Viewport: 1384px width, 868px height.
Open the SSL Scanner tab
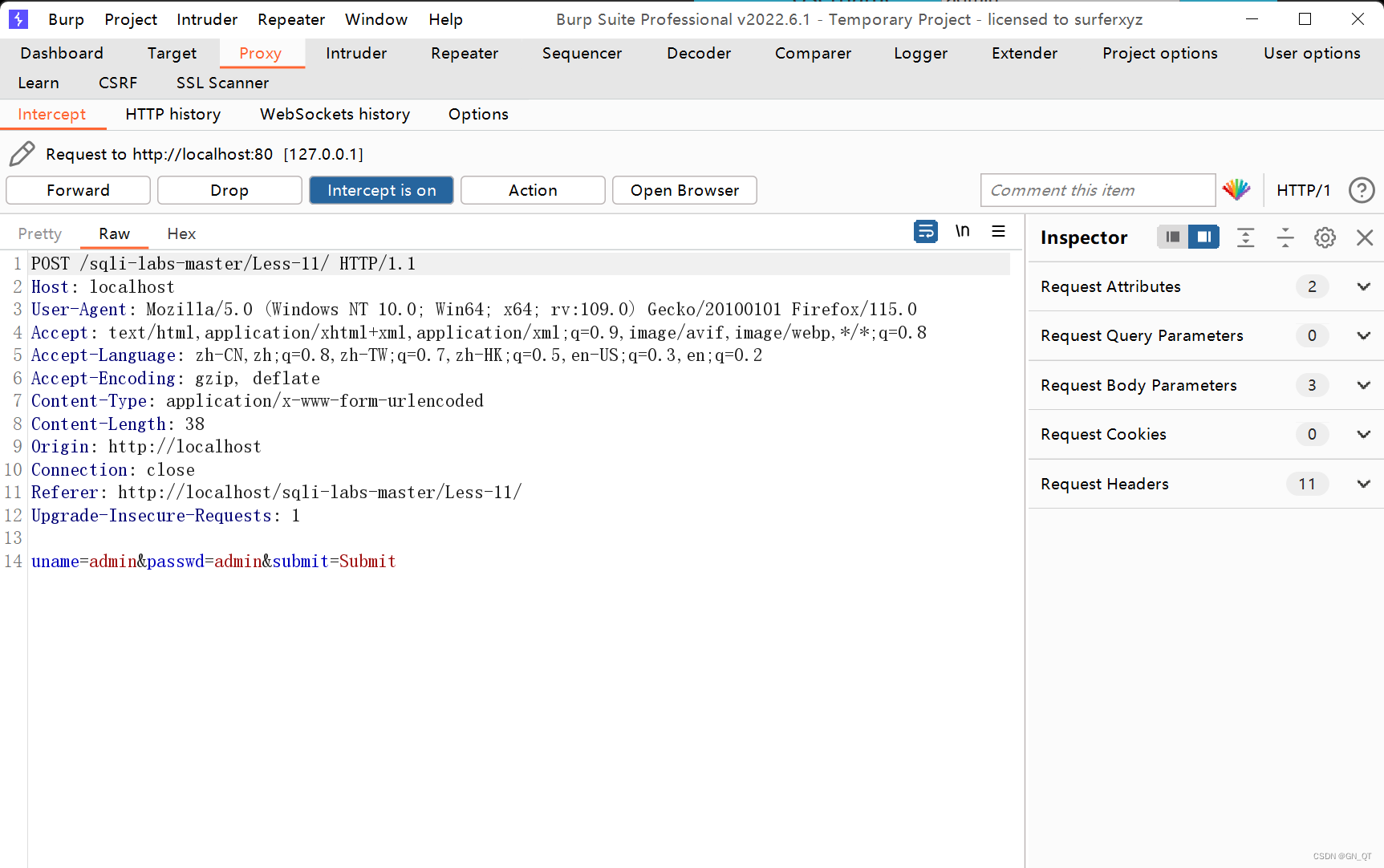point(222,83)
